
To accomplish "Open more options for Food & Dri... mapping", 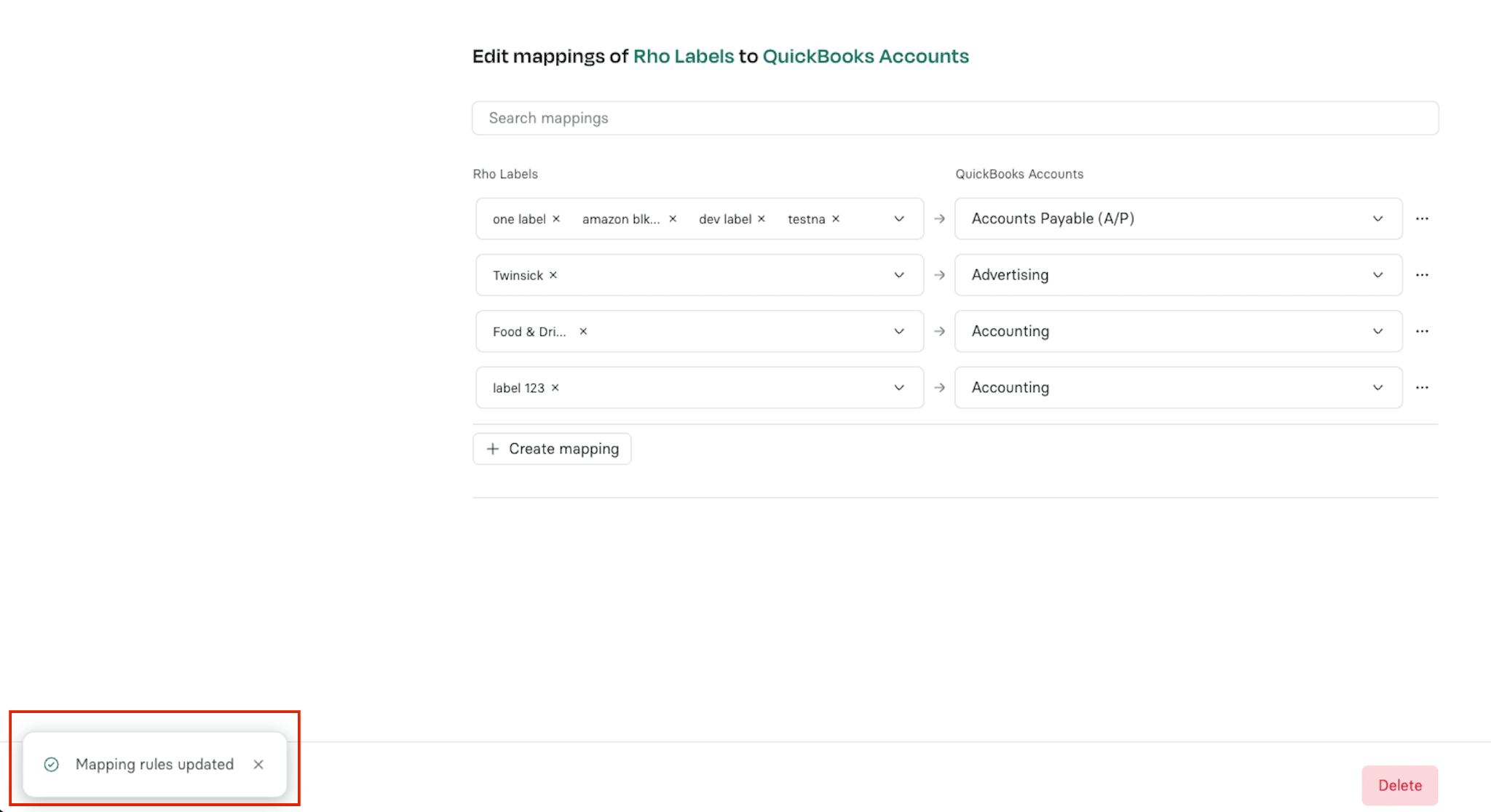I will 1422,332.
